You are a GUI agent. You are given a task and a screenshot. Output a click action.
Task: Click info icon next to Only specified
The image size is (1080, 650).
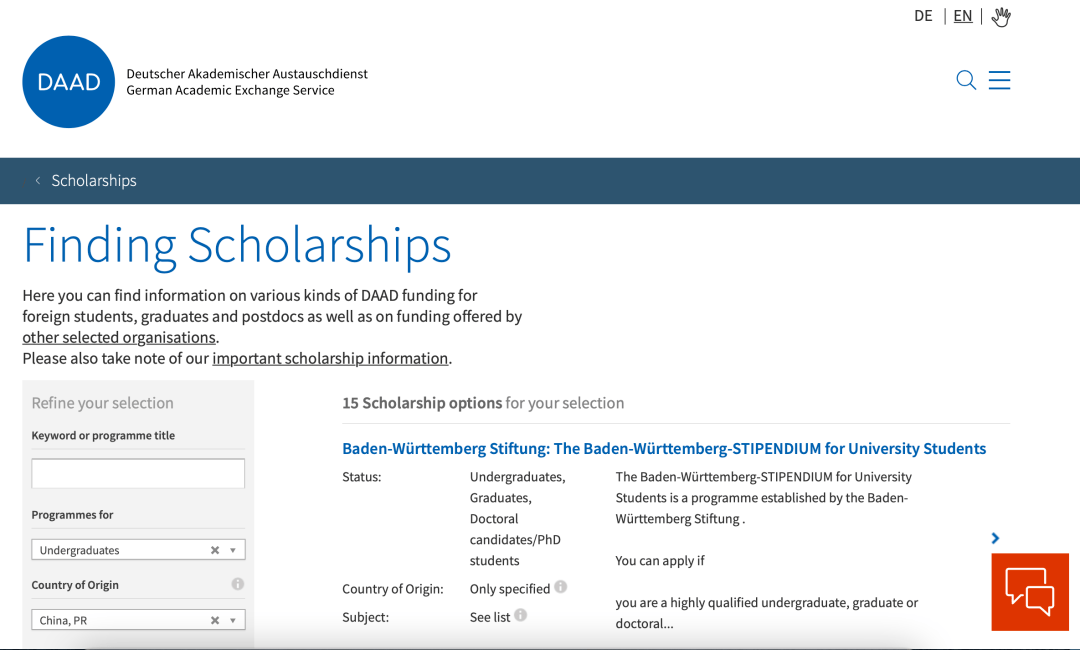[x=561, y=587]
